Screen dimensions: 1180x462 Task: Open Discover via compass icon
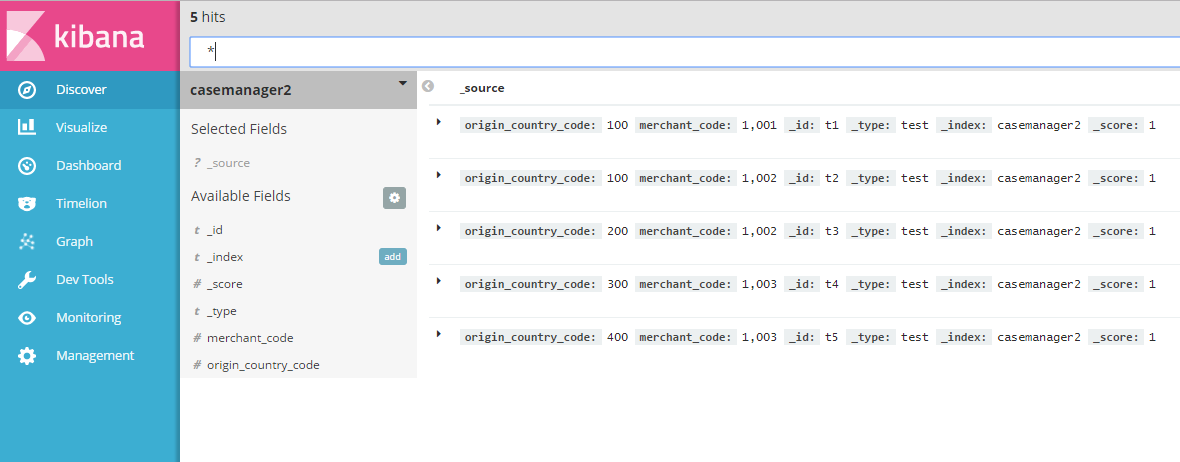click(27, 90)
